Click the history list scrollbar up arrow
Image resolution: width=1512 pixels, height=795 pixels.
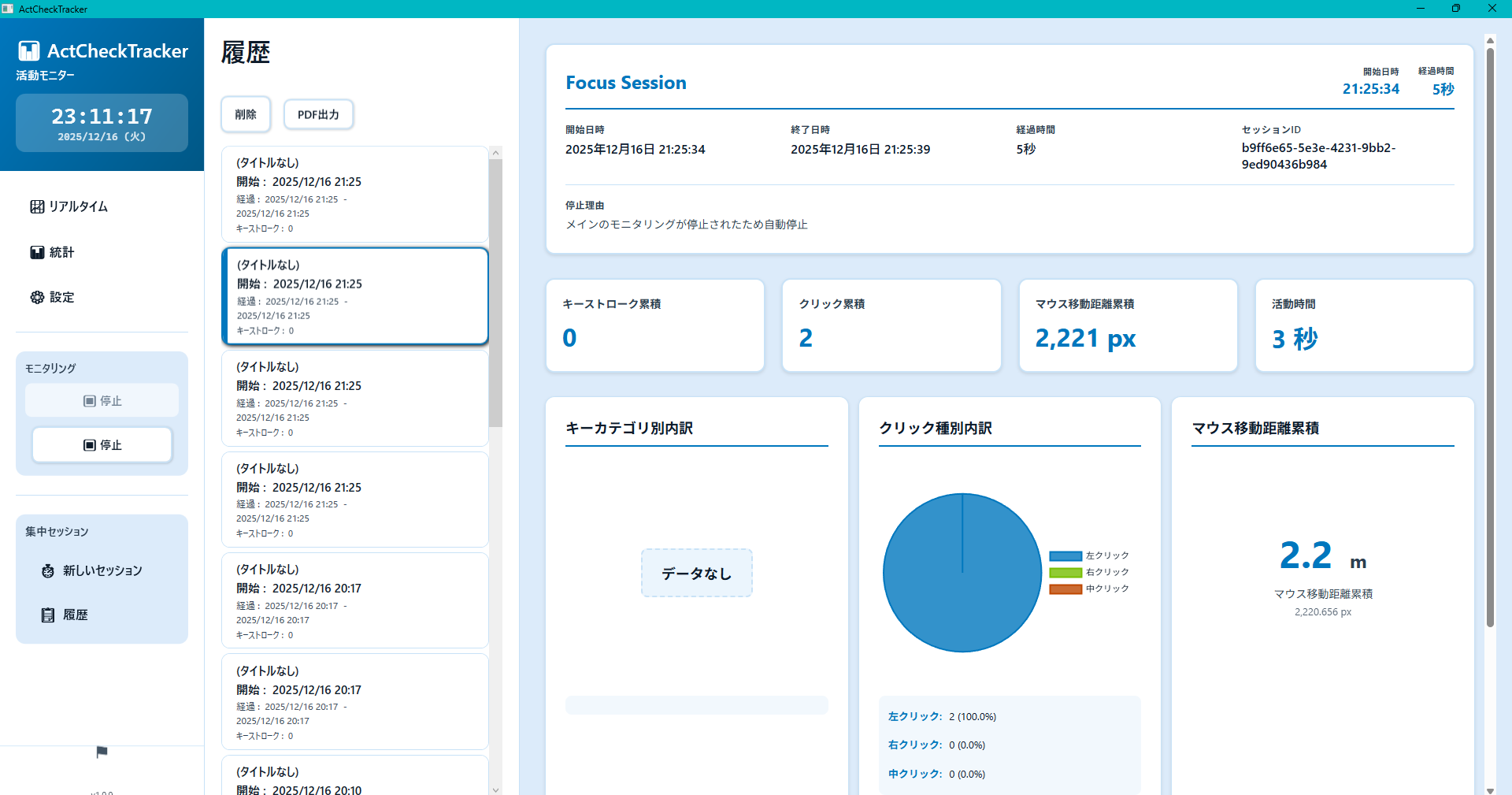point(495,152)
